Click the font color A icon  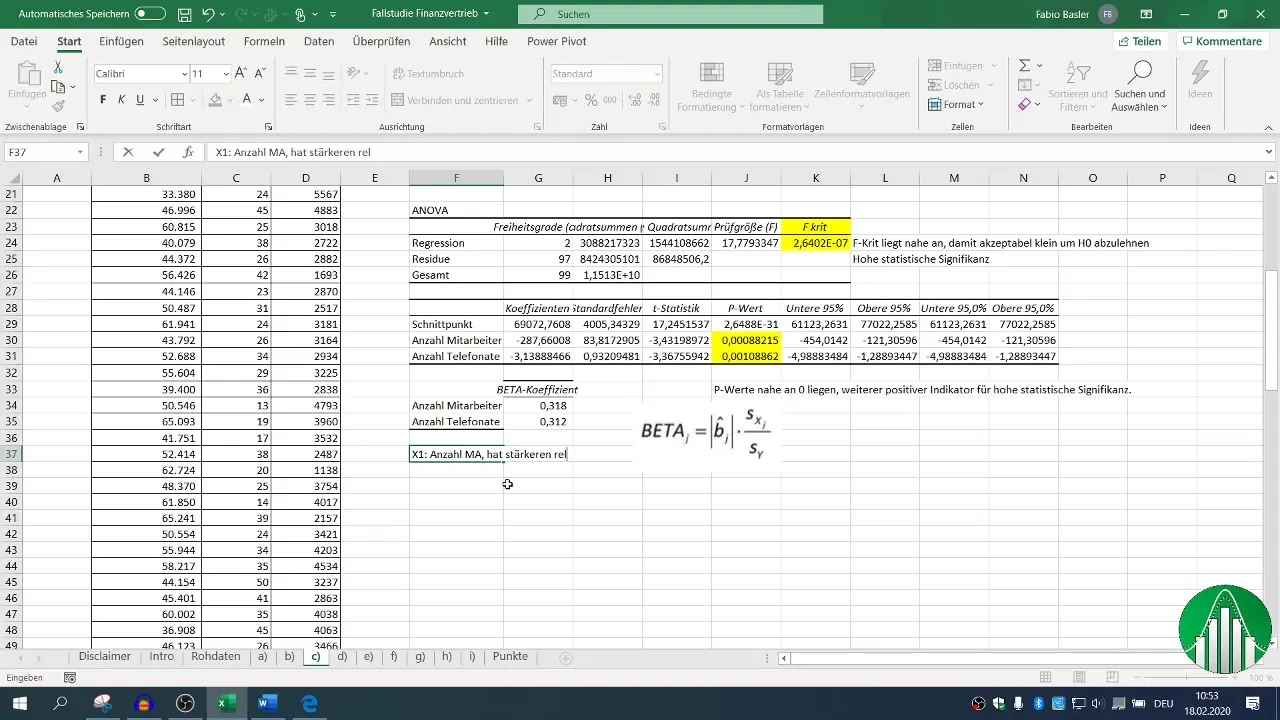247,100
